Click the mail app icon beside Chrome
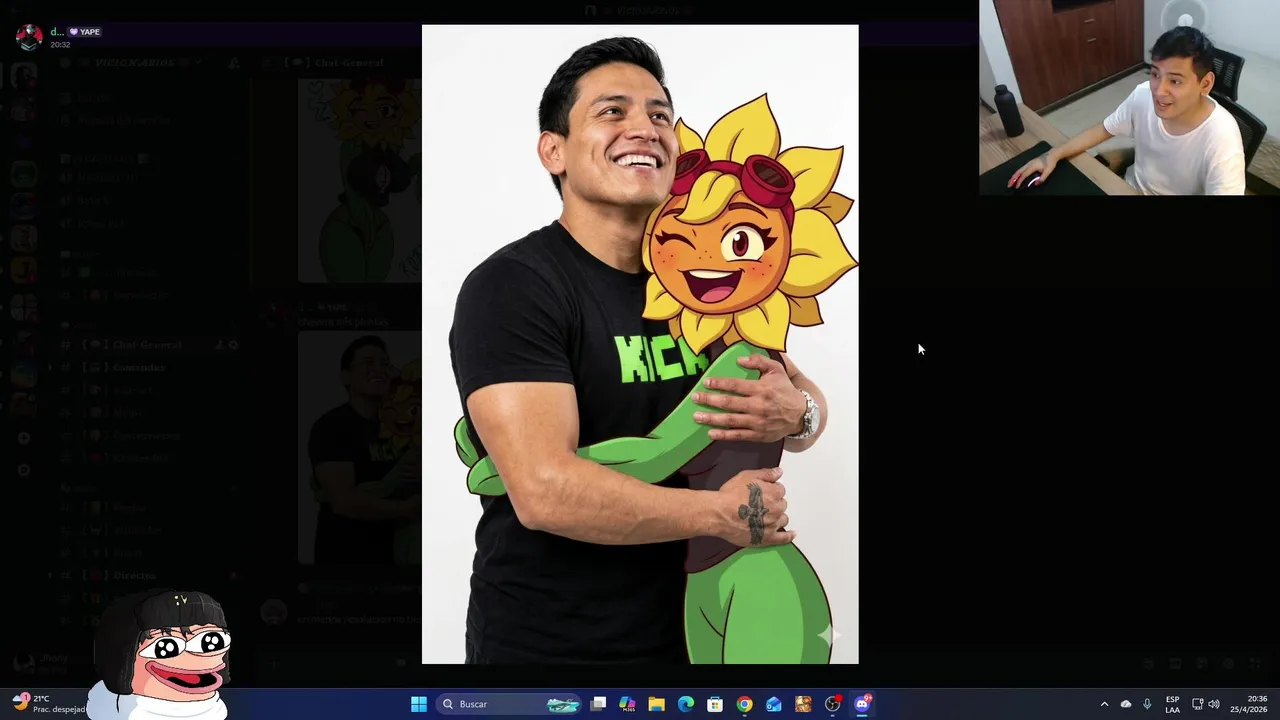The image size is (1280, 720). pyautogui.click(x=774, y=704)
